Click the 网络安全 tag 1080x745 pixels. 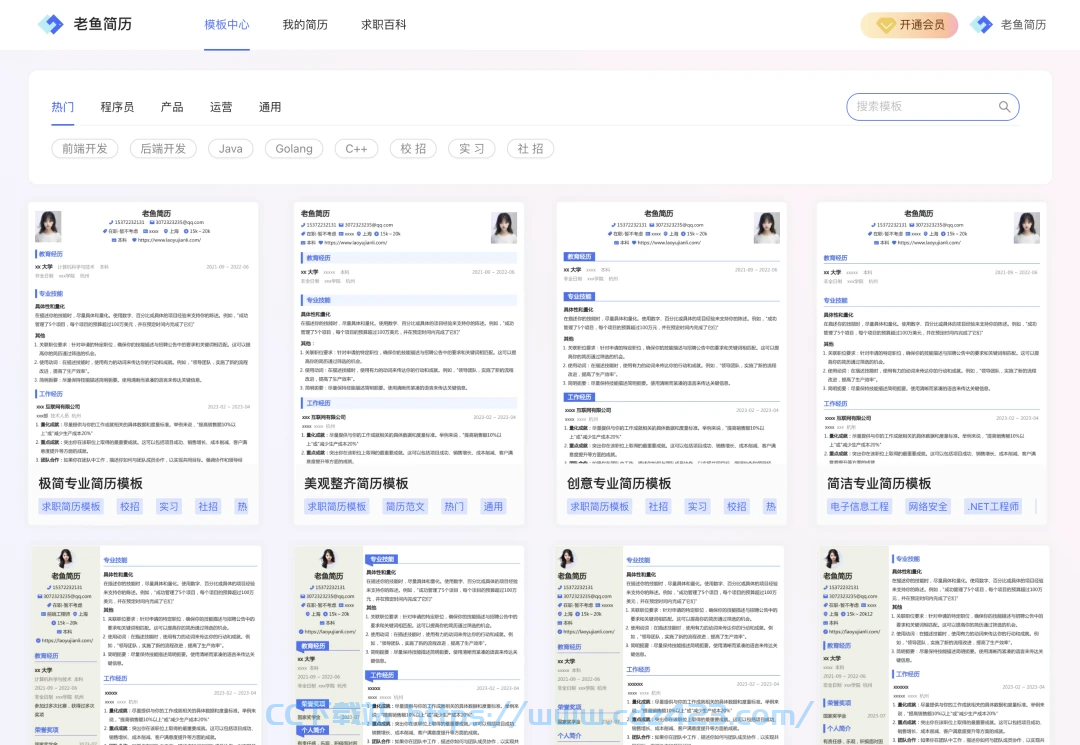(928, 507)
